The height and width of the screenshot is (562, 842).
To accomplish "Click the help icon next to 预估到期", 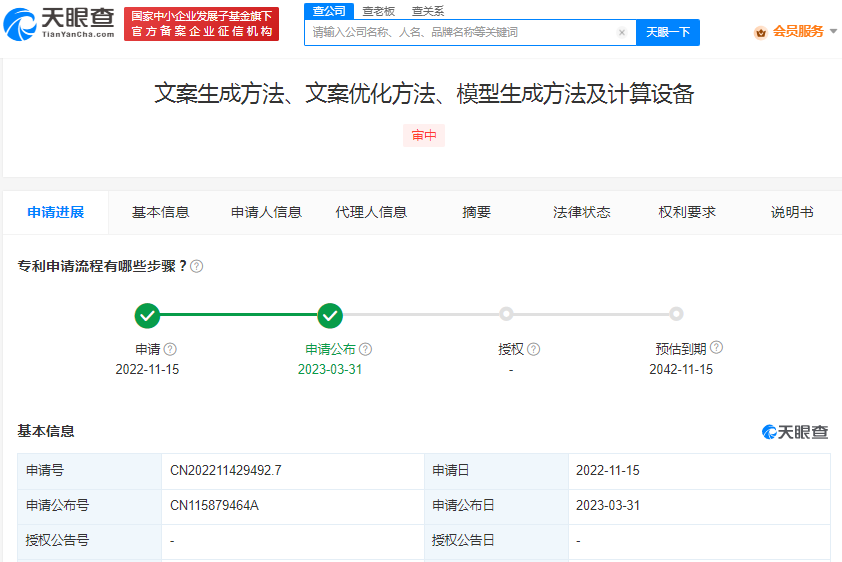I will [x=716, y=348].
